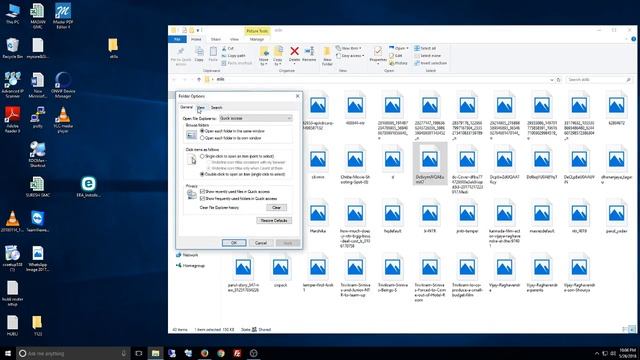Click Pin to Quick access in the ribbon
The image size is (640, 360).
coord(180,56)
